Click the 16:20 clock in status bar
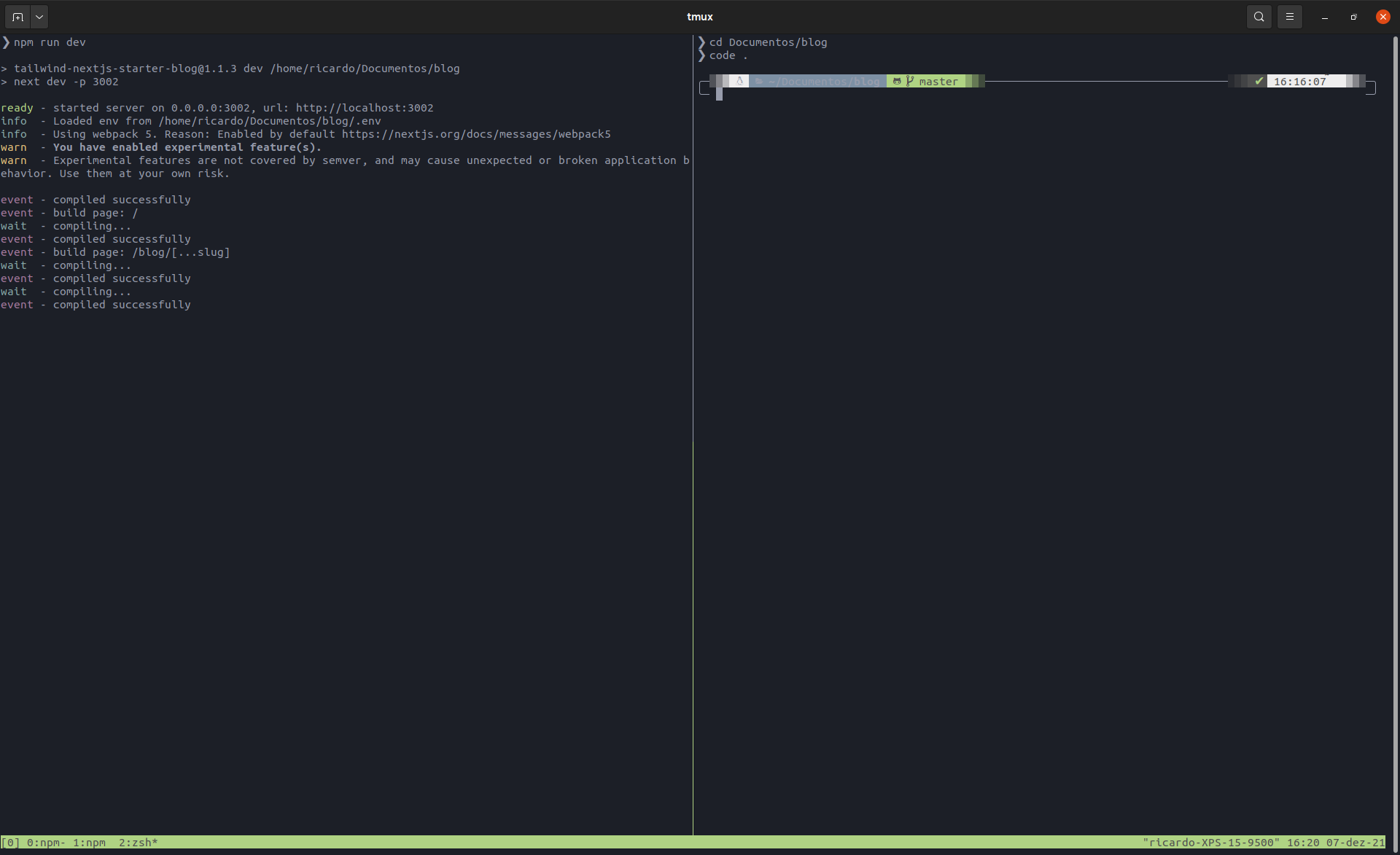 [1303, 843]
